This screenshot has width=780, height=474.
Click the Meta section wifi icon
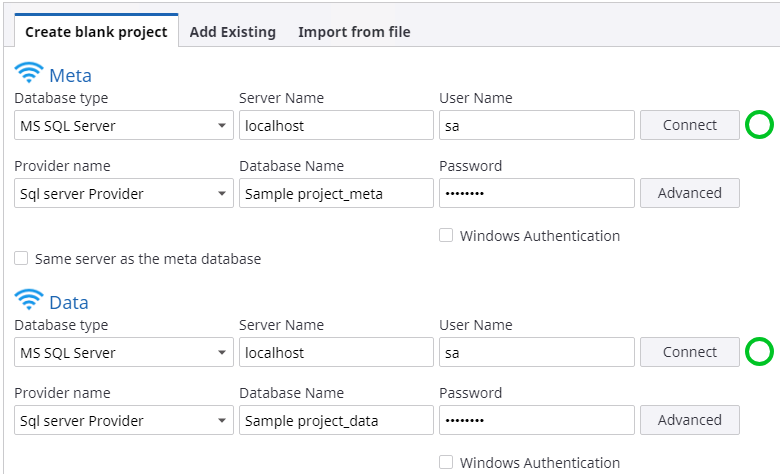(x=29, y=73)
